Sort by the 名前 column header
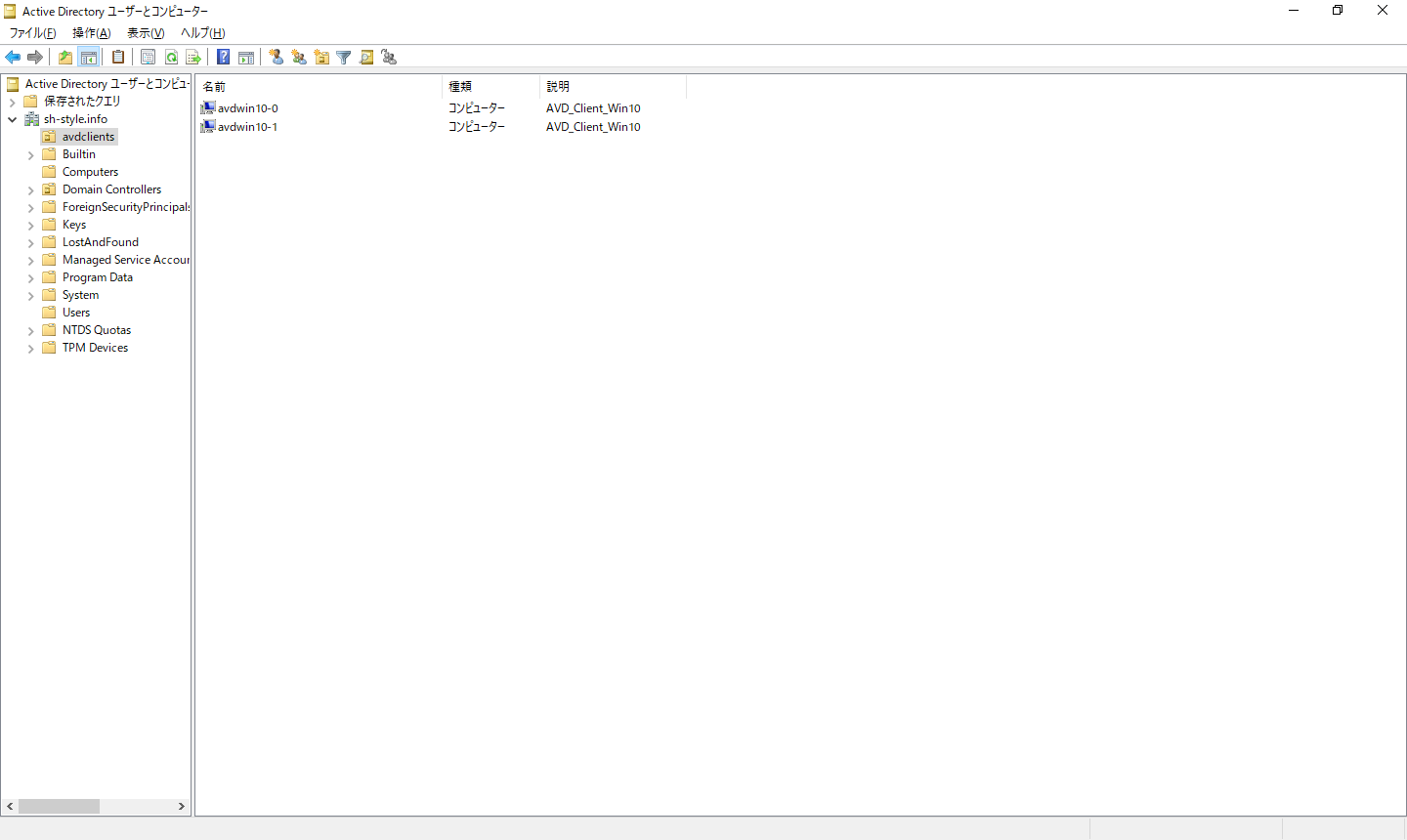 tap(319, 87)
